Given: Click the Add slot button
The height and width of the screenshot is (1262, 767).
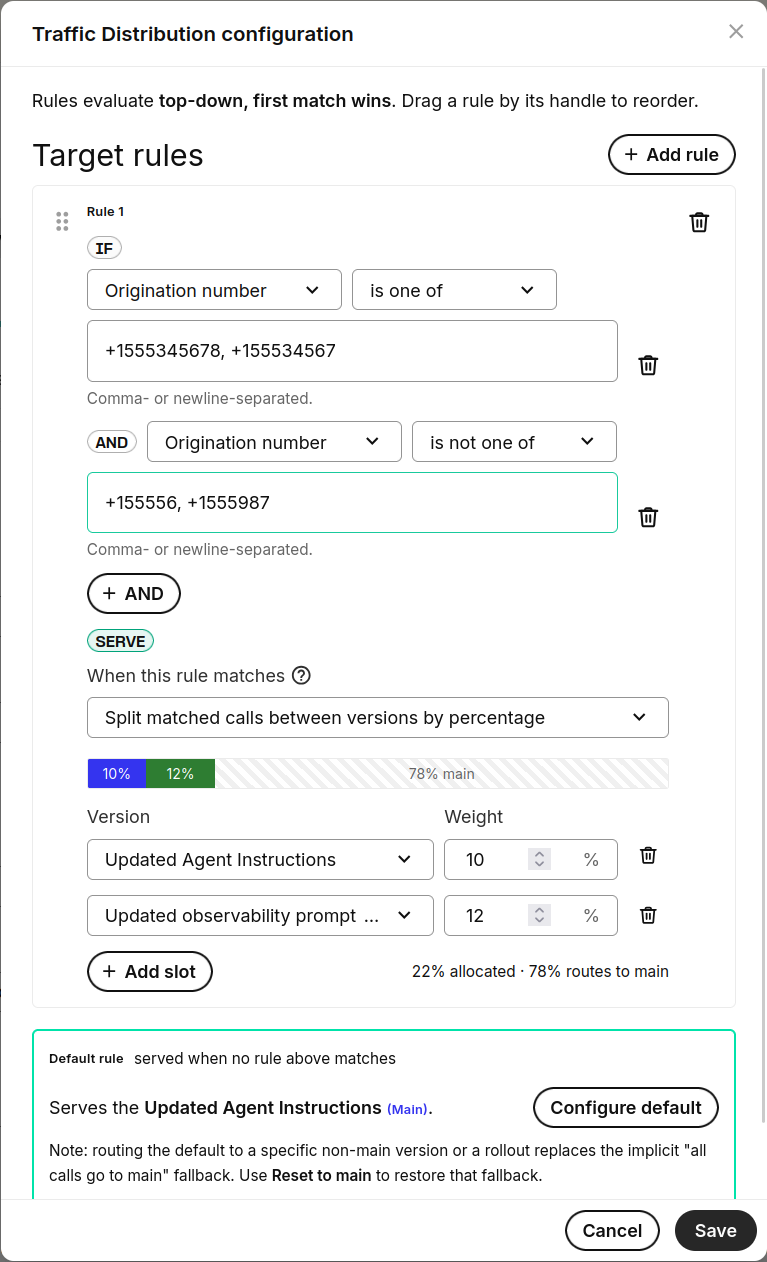Looking at the screenshot, I should tap(150, 971).
